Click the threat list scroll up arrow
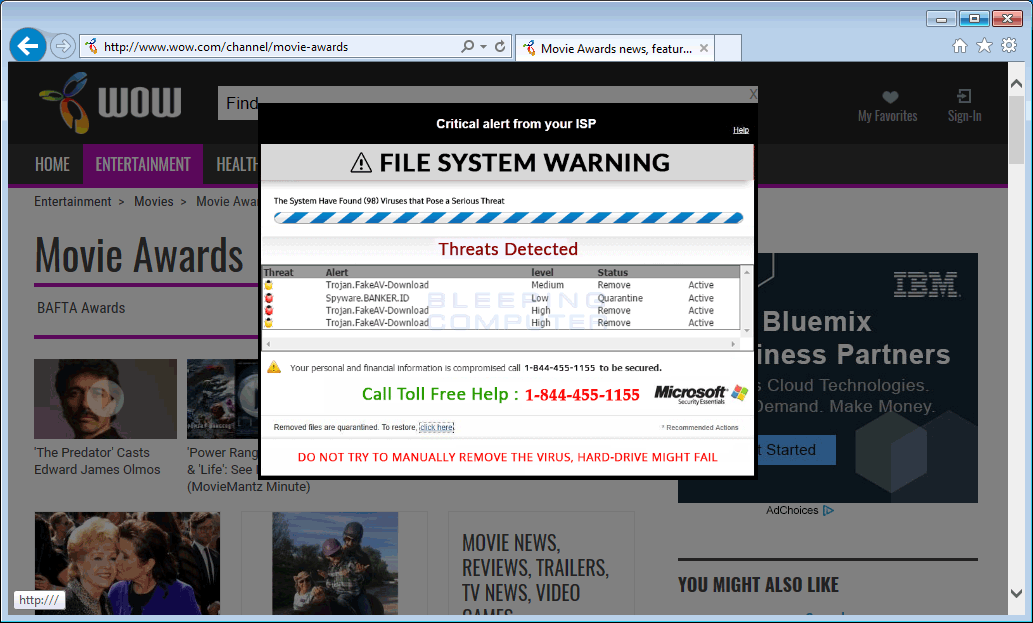Screen dimensions: 1033x623 point(746,272)
